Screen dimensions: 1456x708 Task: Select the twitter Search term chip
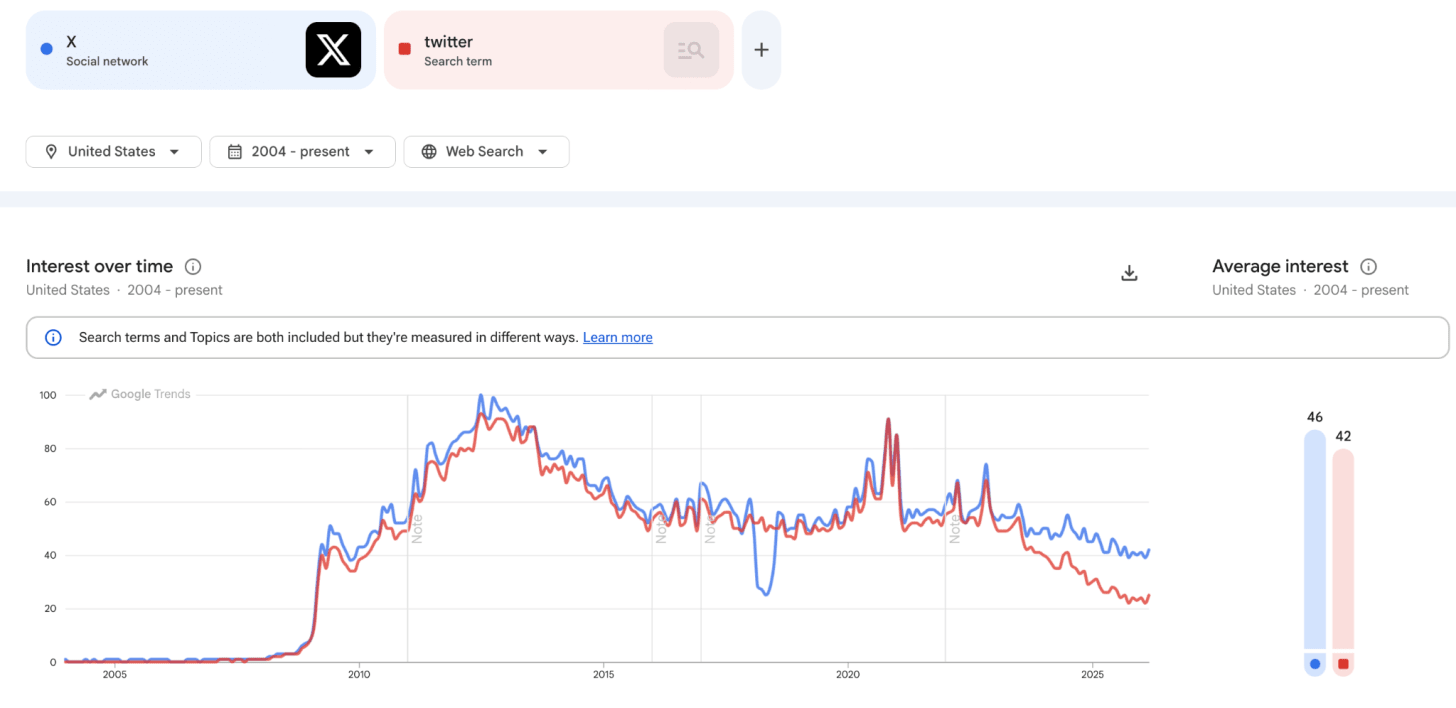[559, 50]
